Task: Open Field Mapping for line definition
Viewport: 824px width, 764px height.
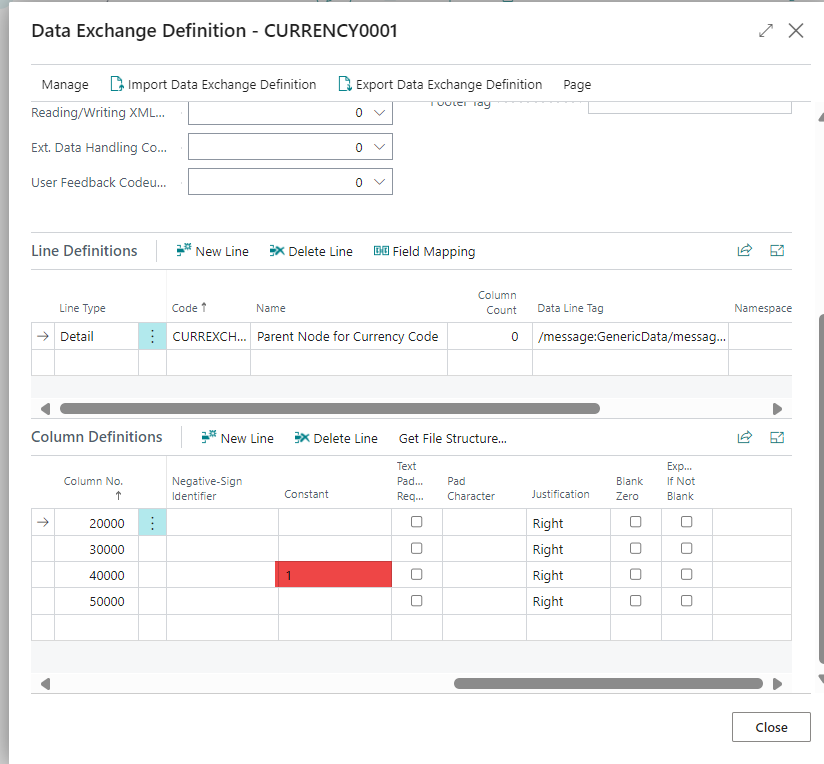Action: tap(424, 252)
